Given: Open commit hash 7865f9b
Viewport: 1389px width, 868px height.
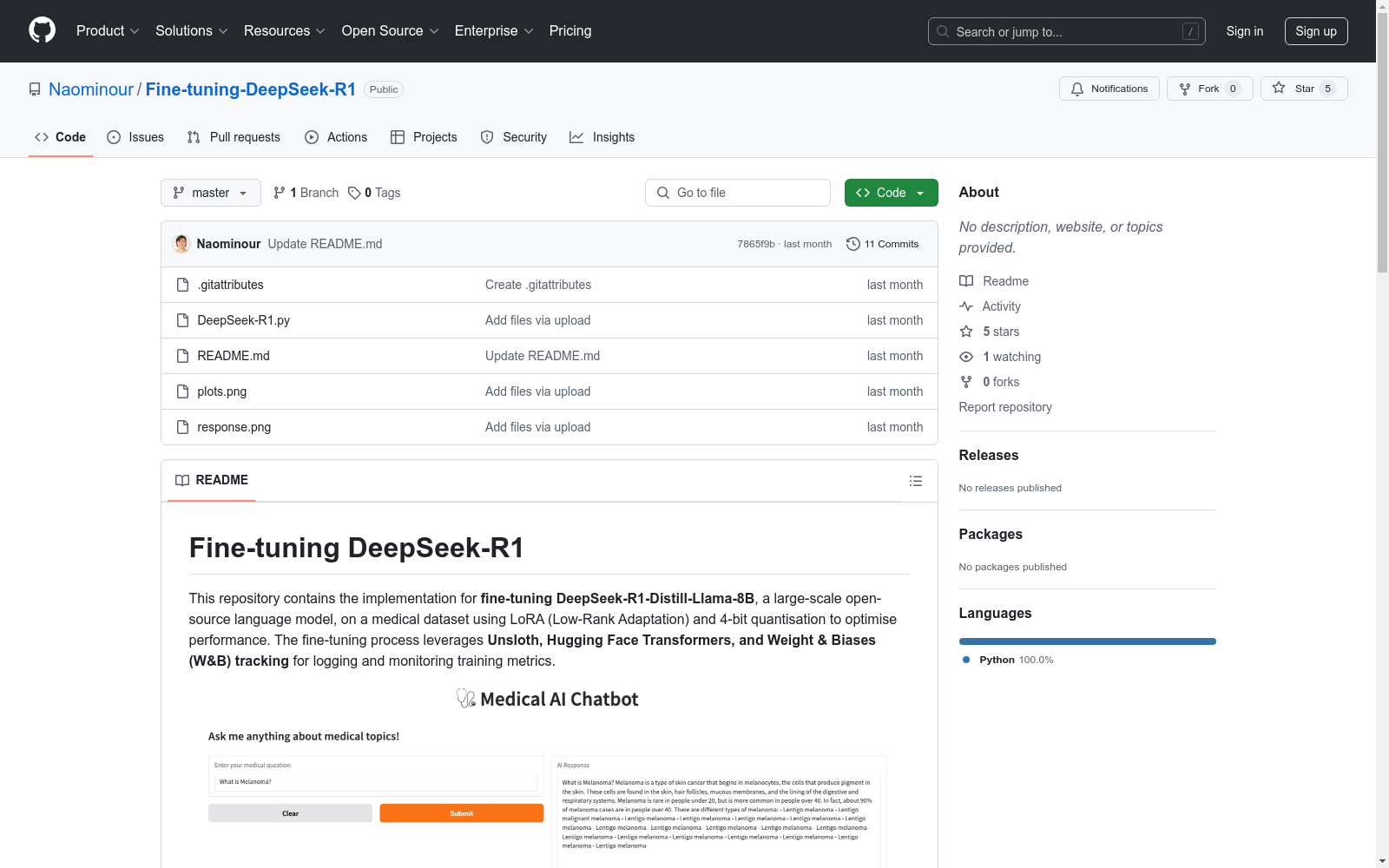Looking at the screenshot, I should (x=755, y=244).
